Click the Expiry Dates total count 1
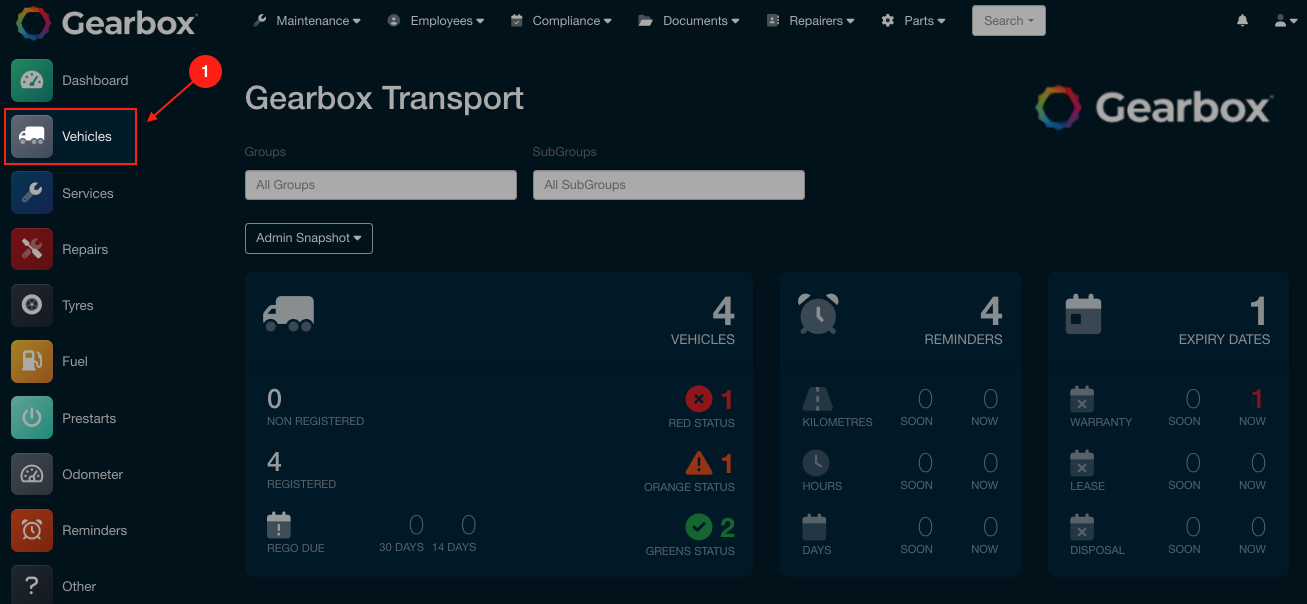 tap(1259, 312)
